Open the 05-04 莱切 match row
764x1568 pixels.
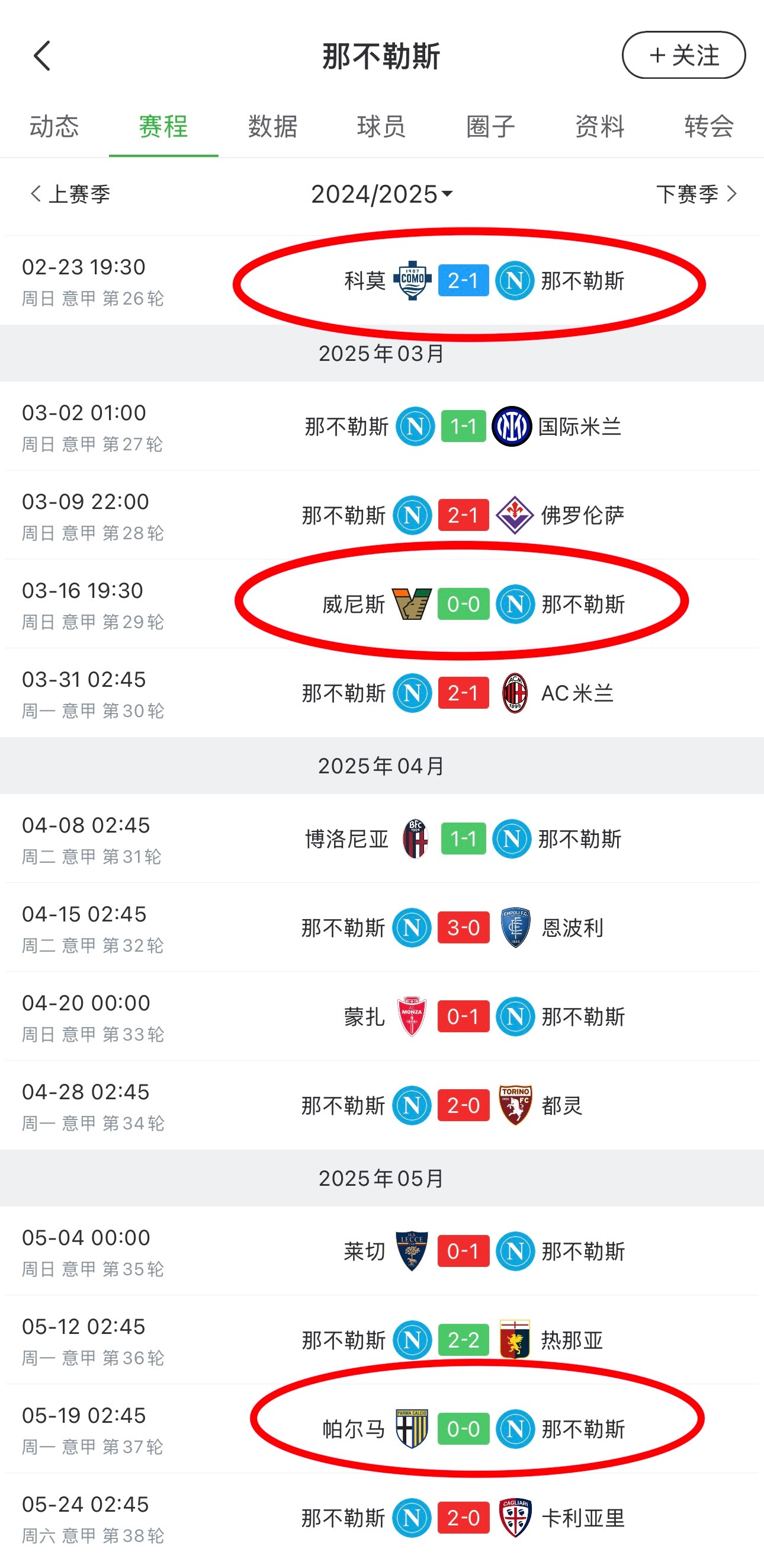point(382,1251)
